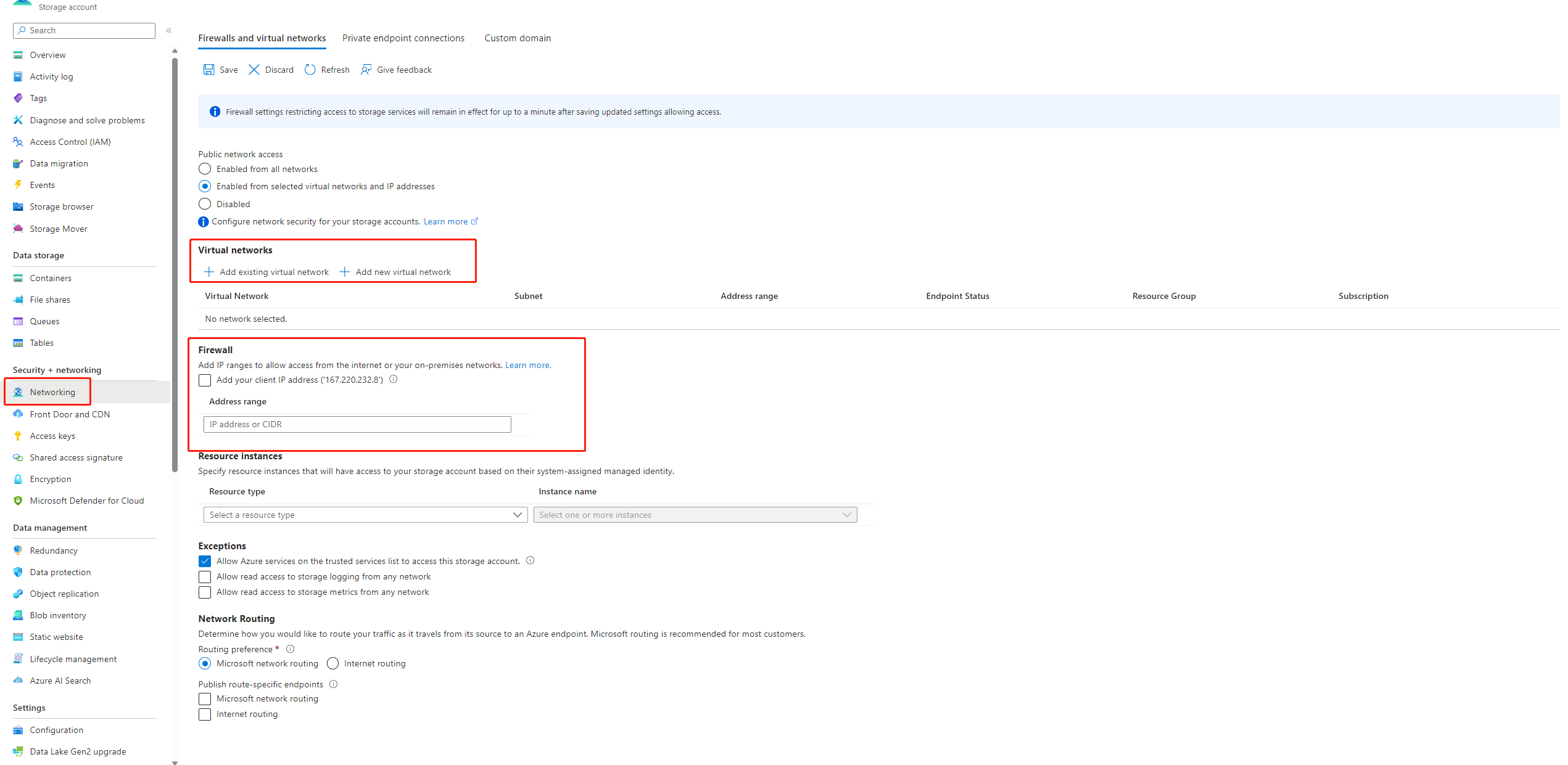This screenshot has height=765, width=1568.
Task: Open Microsoft Defender for Cloud
Action: [86, 501]
